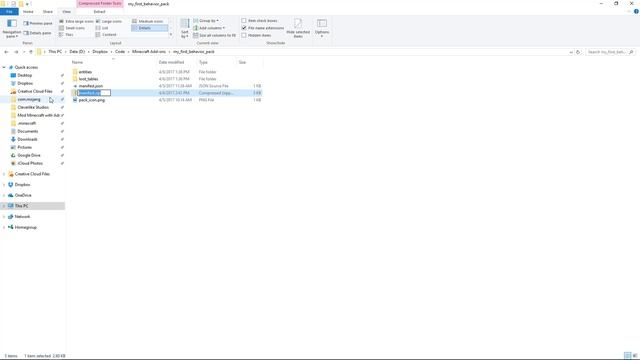Open the Navigation pane button
This screenshot has width=640, height=360.
[12, 28]
